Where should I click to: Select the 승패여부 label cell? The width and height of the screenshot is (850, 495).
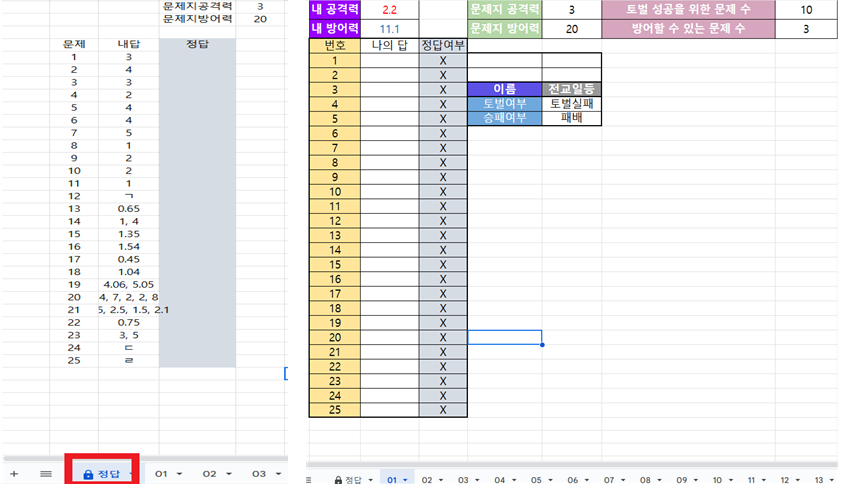point(505,118)
